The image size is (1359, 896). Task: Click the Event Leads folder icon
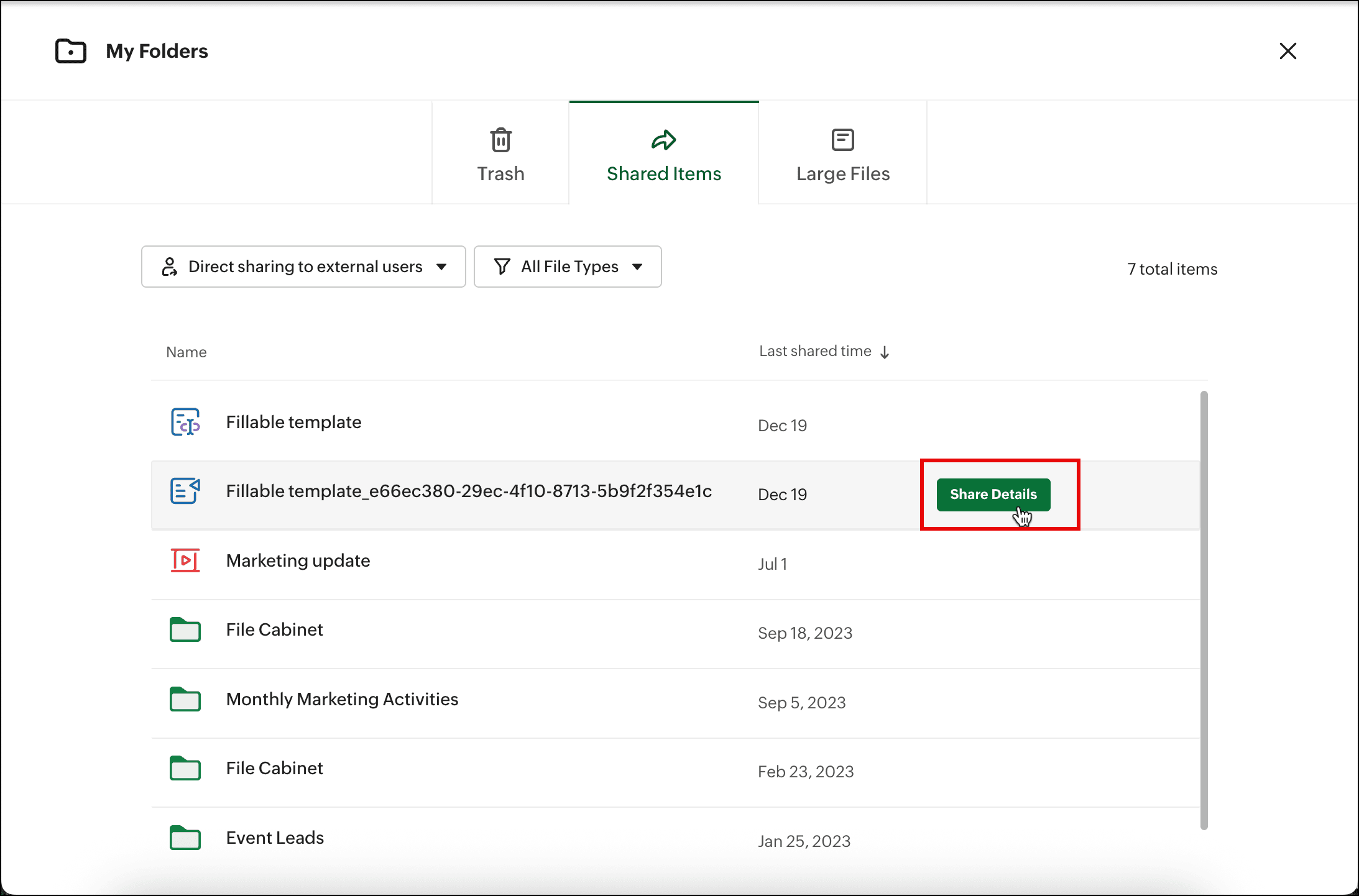[185, 838]
